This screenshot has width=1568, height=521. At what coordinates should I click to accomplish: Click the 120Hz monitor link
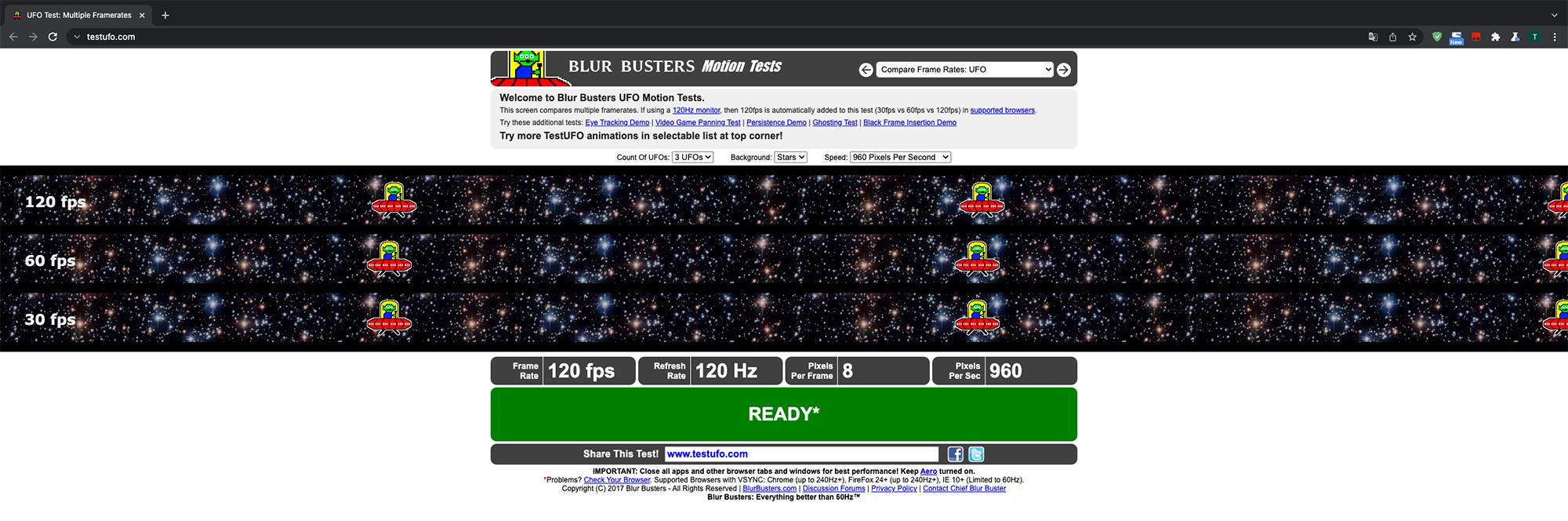(696, 111)
